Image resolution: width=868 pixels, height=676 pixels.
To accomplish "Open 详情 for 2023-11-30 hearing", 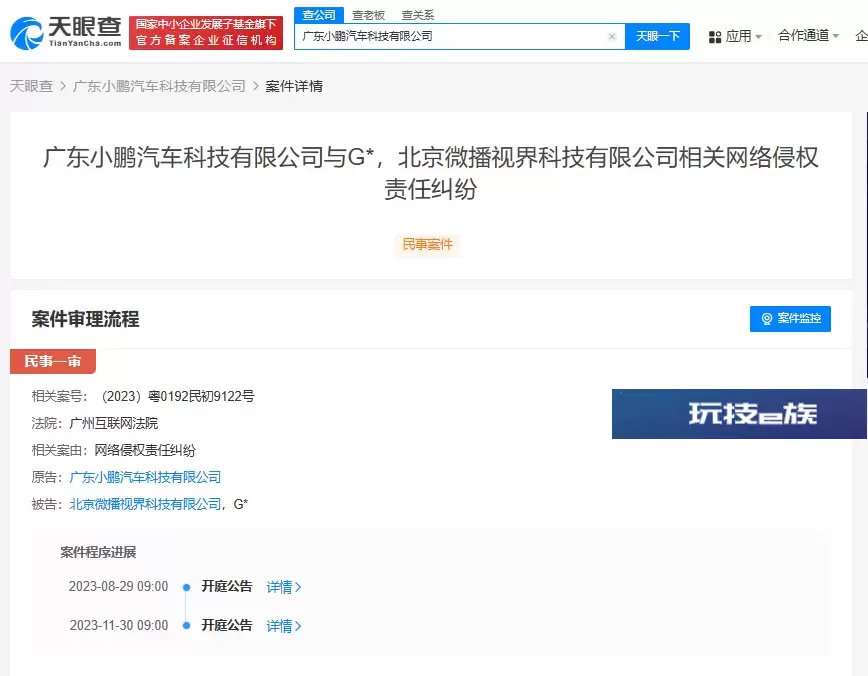I will [283, 626].
